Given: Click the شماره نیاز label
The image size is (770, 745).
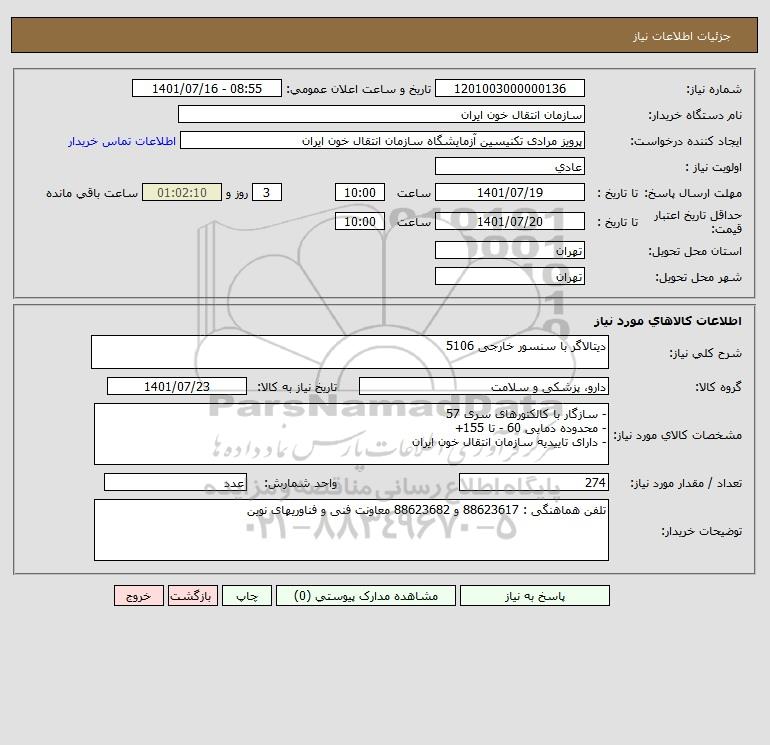Looking at the screenshot, I should 714,89.
